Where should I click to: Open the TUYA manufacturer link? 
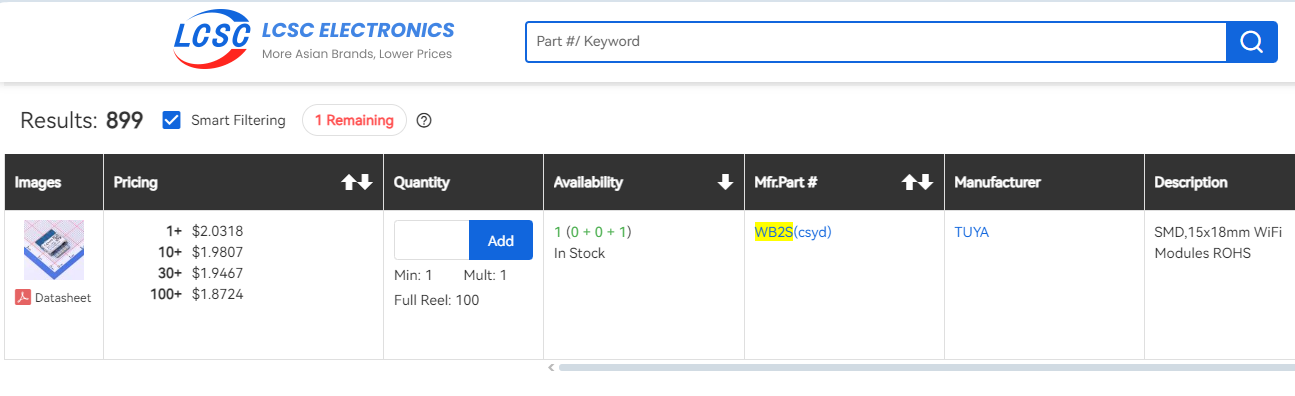(972, 232)
